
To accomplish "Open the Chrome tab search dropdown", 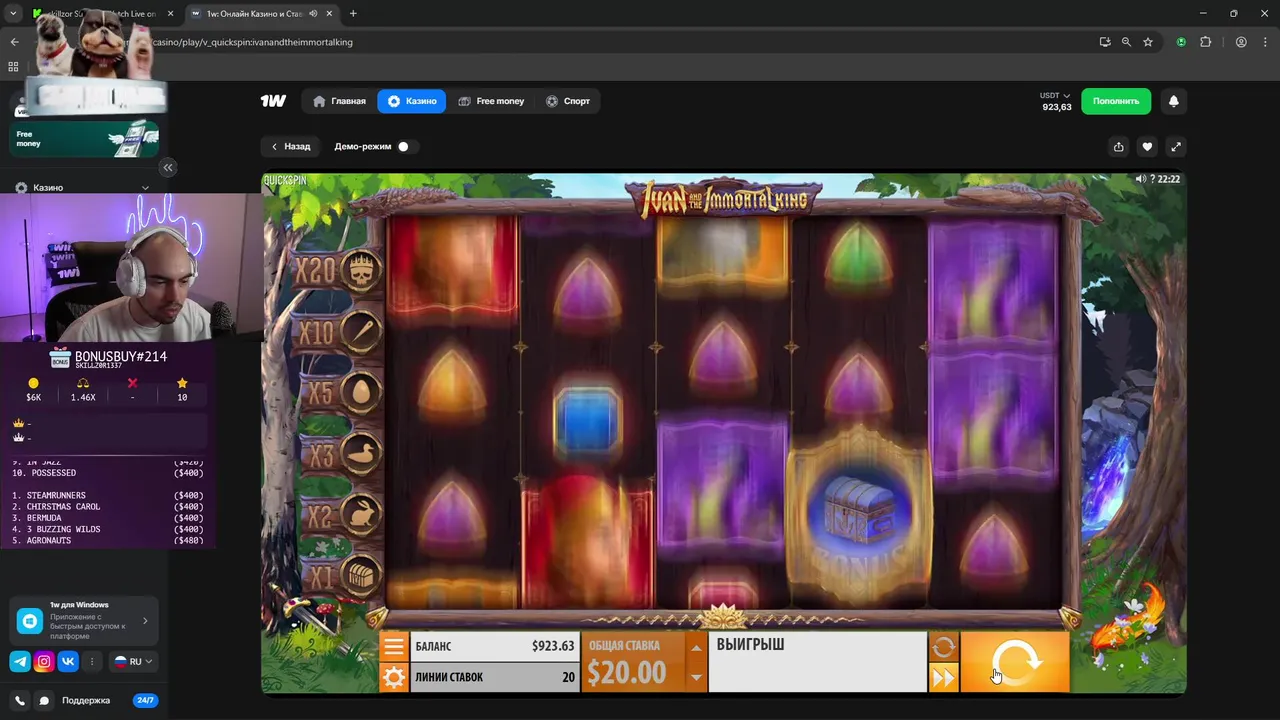I will coord(13,14).
